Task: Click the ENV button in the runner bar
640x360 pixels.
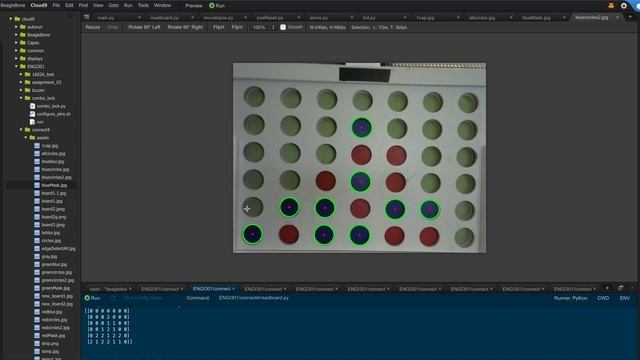Action: point(624,298)
